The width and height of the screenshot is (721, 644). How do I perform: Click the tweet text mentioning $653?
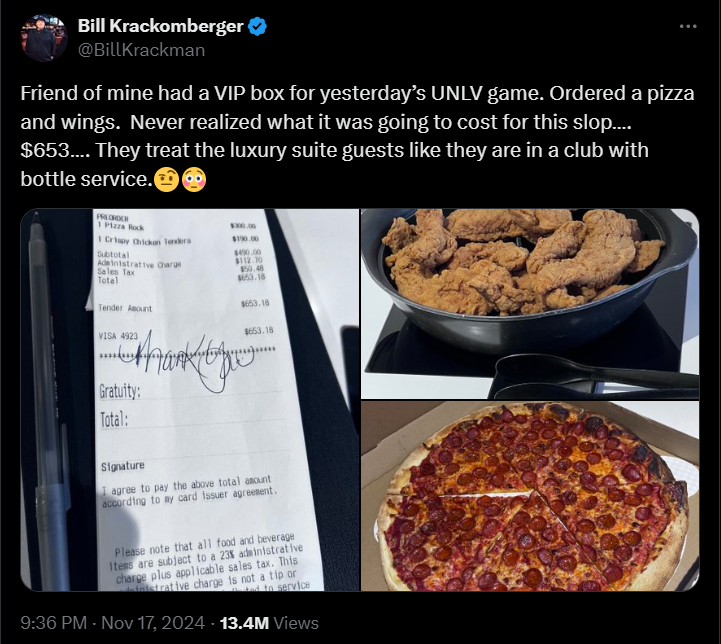pyautogui.click(x=357, y=136)
